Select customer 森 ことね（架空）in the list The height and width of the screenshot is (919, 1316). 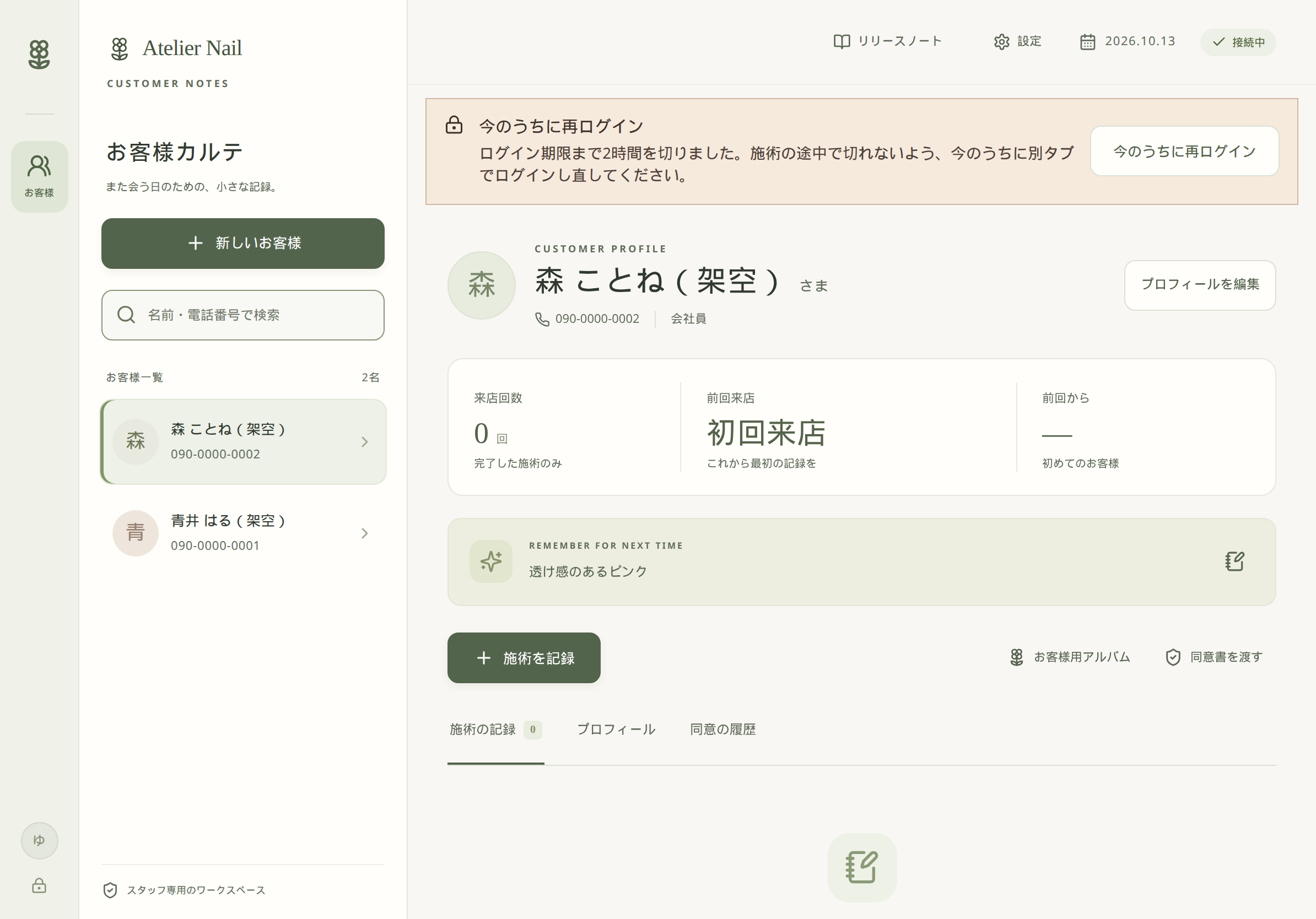(x=243, y=442)
